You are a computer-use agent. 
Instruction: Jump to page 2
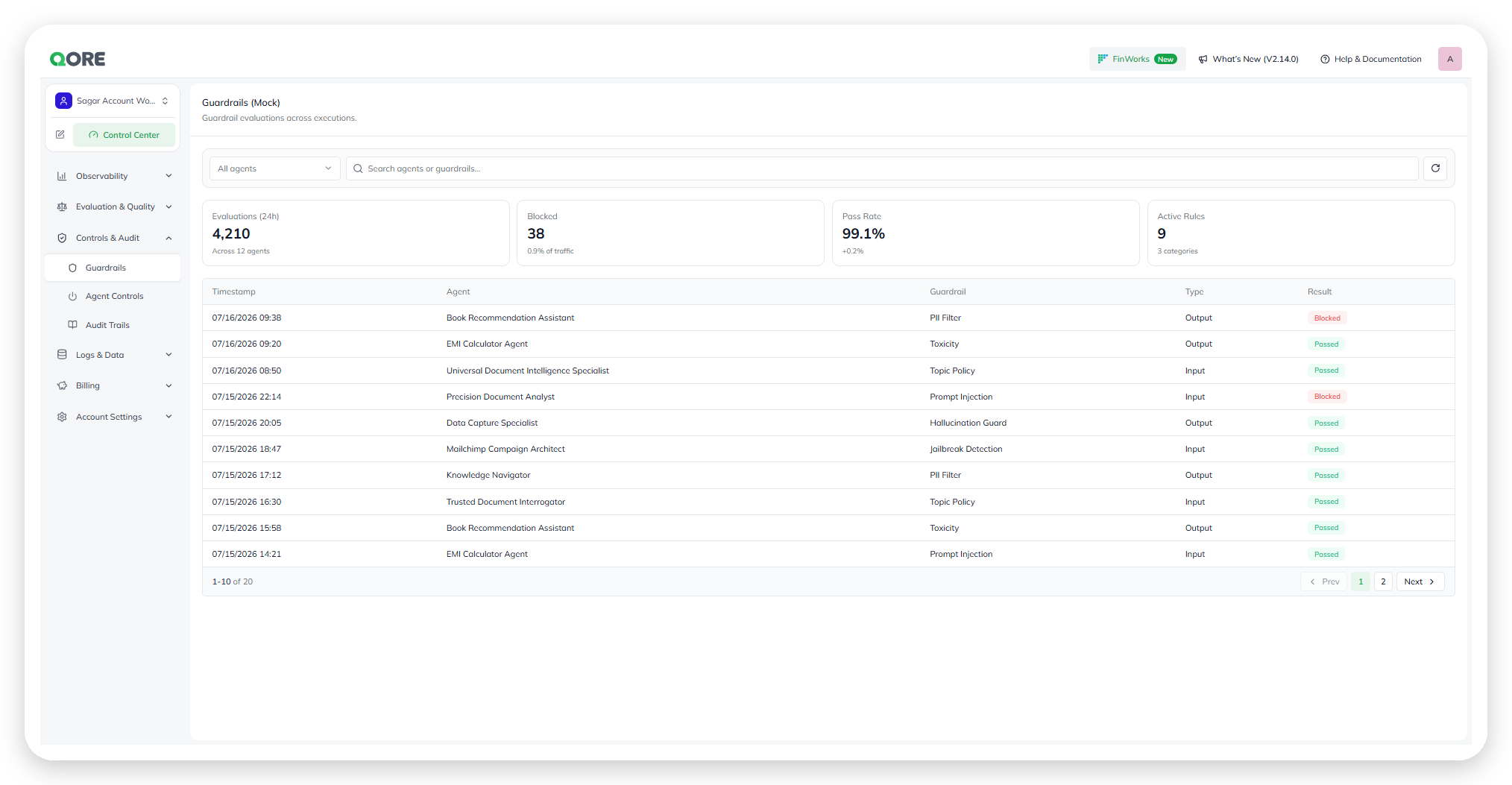point(1383,581)
